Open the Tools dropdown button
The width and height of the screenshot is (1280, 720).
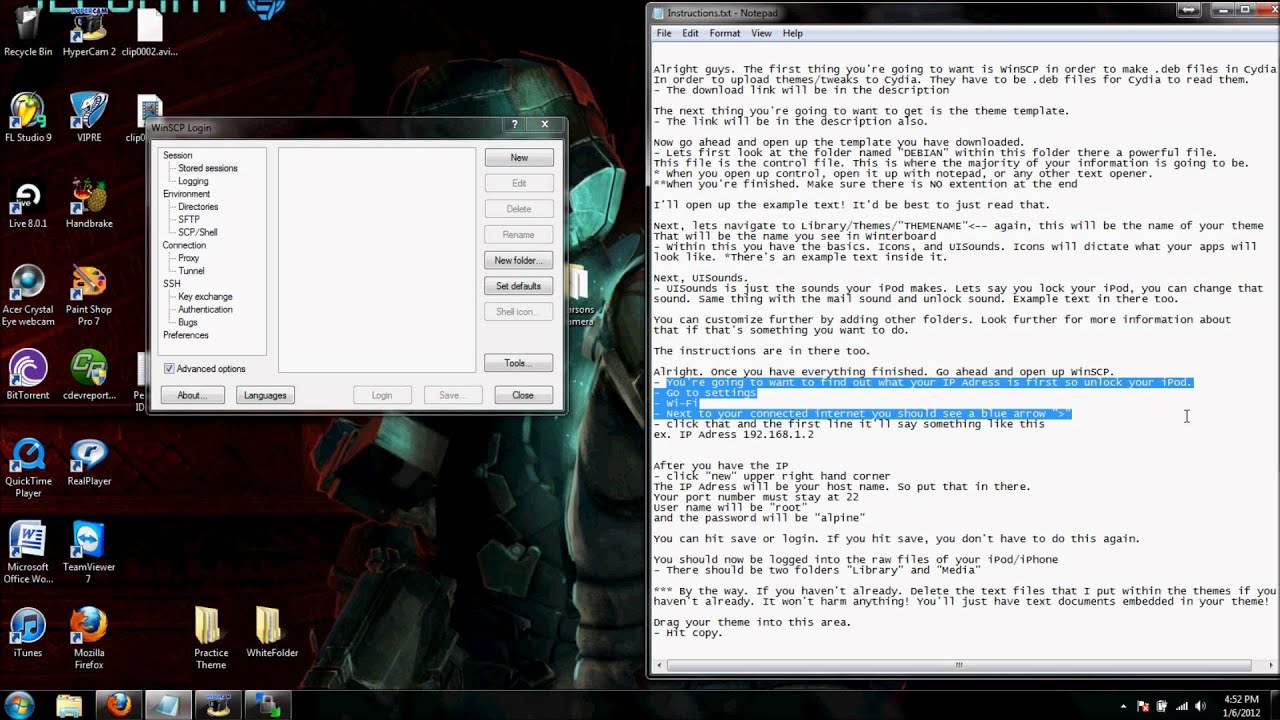point(519,363)
